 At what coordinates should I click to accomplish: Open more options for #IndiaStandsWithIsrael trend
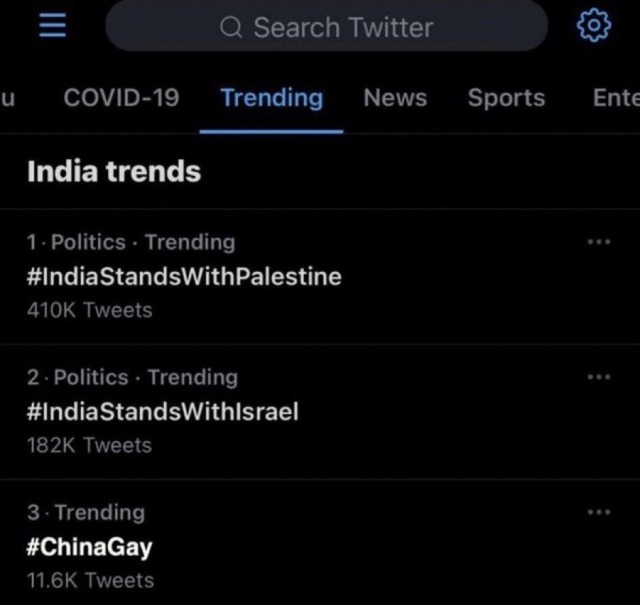tap(599, 377)
